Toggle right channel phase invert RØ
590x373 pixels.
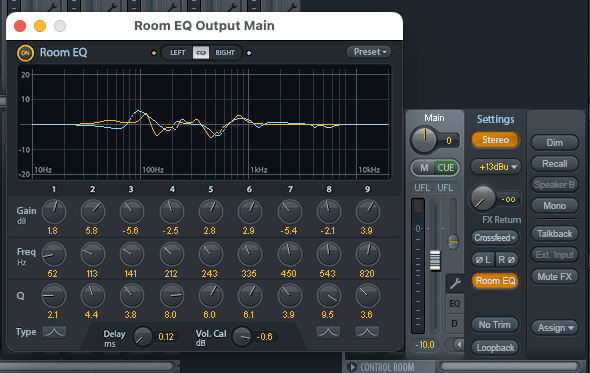tap(507, 260)
